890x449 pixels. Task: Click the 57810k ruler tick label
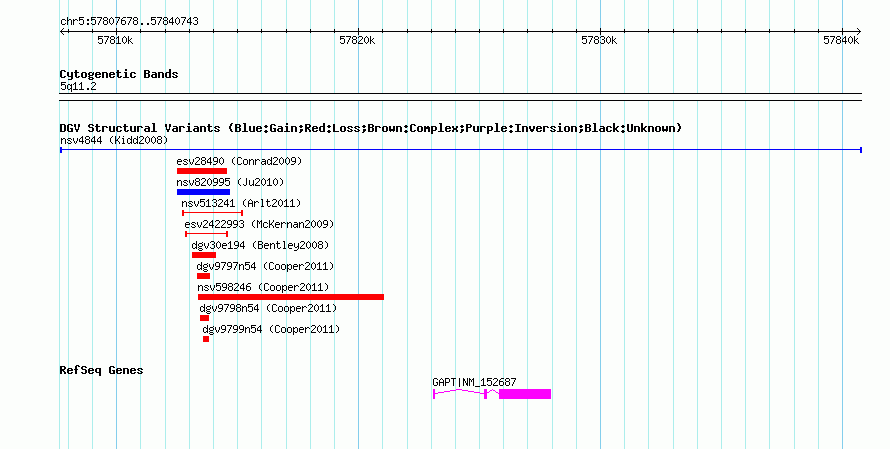coord(115,40)
